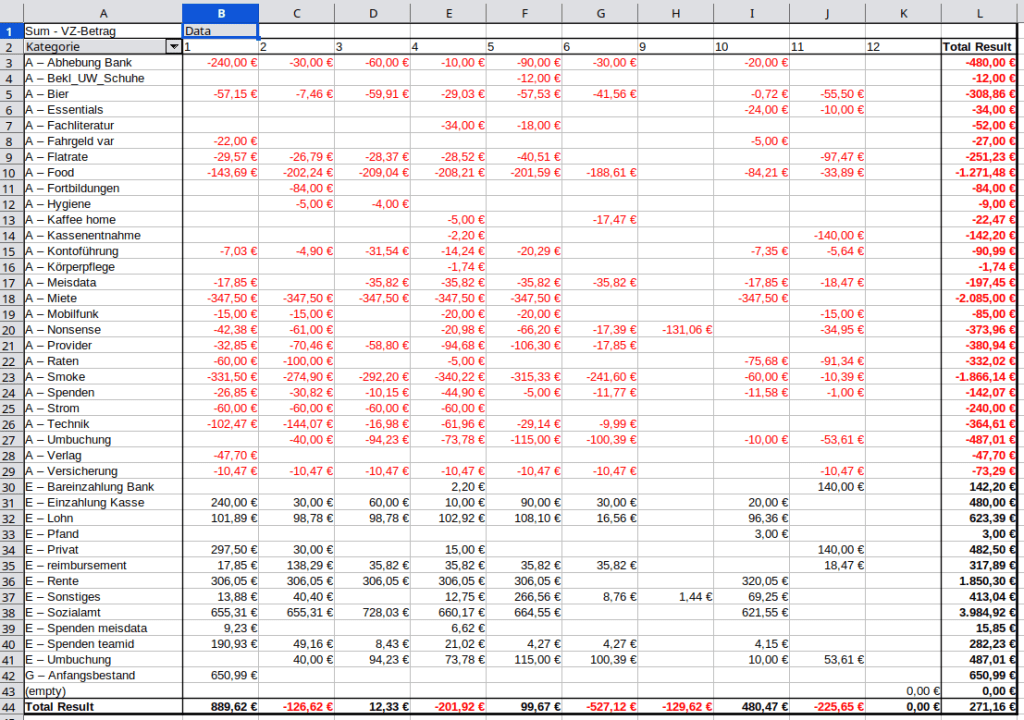This screenshot has width=1024, height=720.
Task: Select column B header
Action: [x=220, y=13]
